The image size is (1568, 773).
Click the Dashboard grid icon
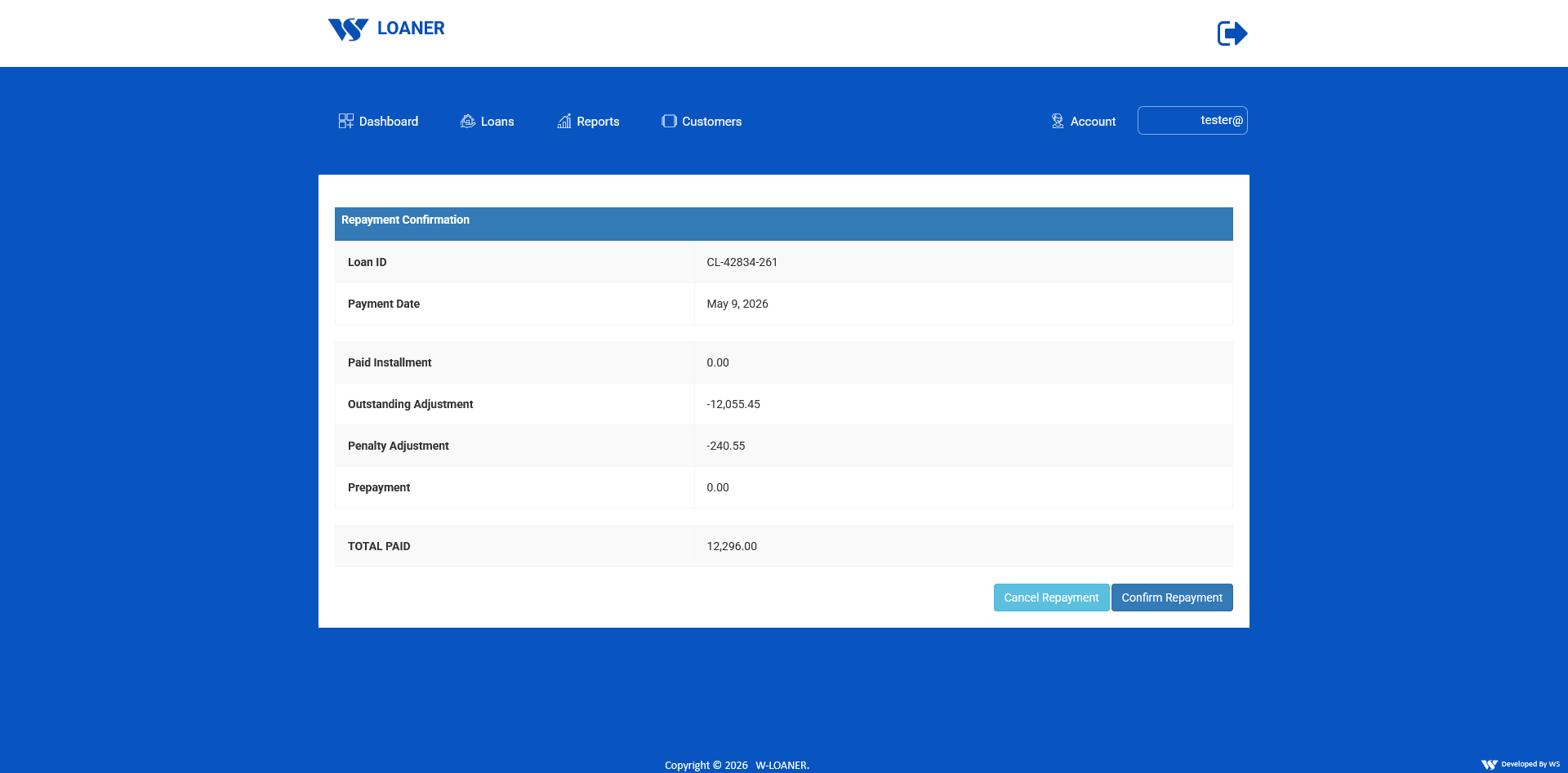coord(346,121)
